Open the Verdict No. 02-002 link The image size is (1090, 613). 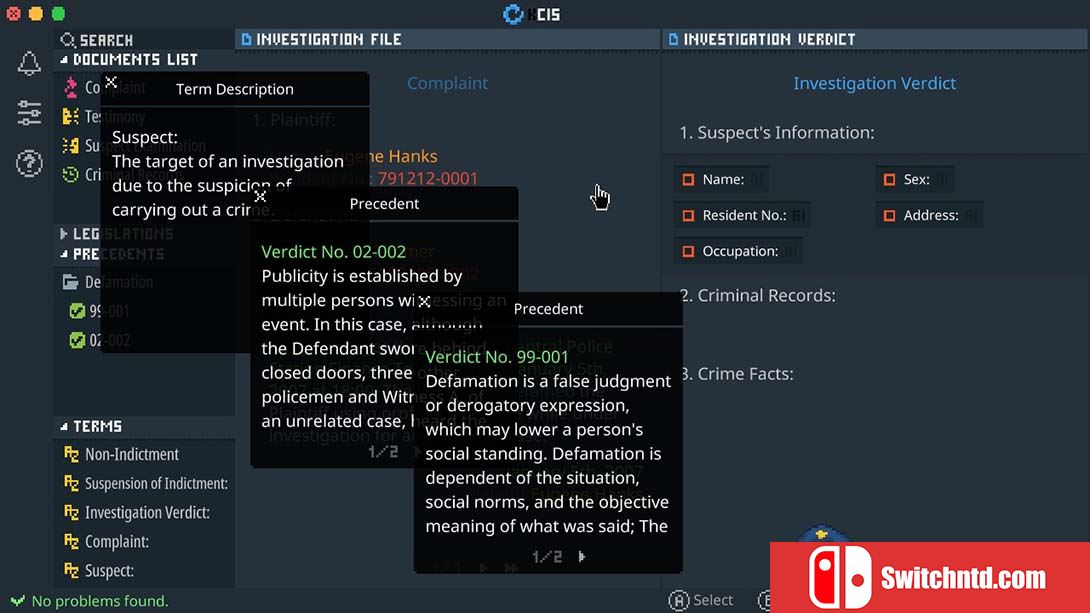(334, 252)
